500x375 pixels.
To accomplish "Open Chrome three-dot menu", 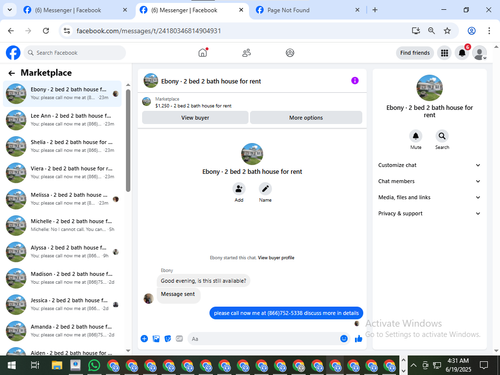I will (x=489, y=31).
